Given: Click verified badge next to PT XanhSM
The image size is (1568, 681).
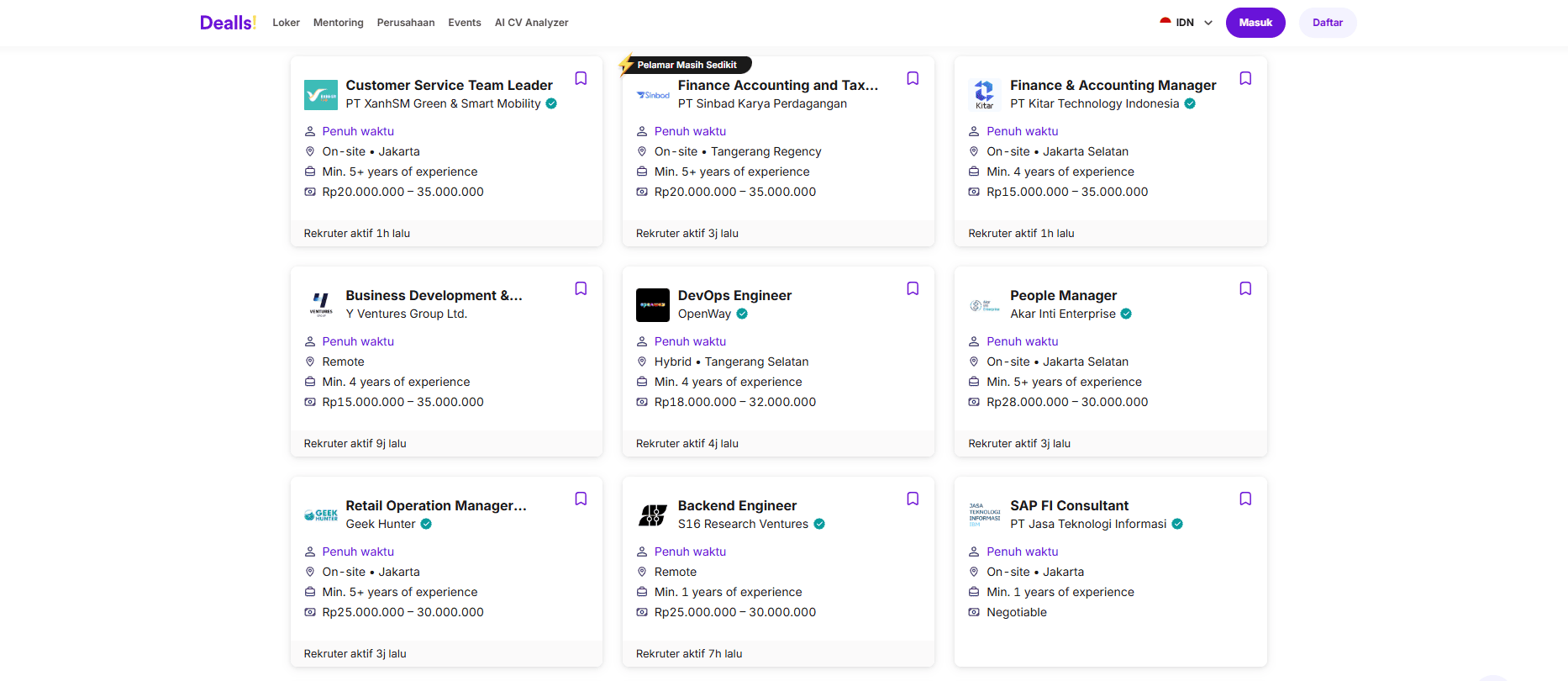Looking at the screenshot, I should click(x=551, y=103).
